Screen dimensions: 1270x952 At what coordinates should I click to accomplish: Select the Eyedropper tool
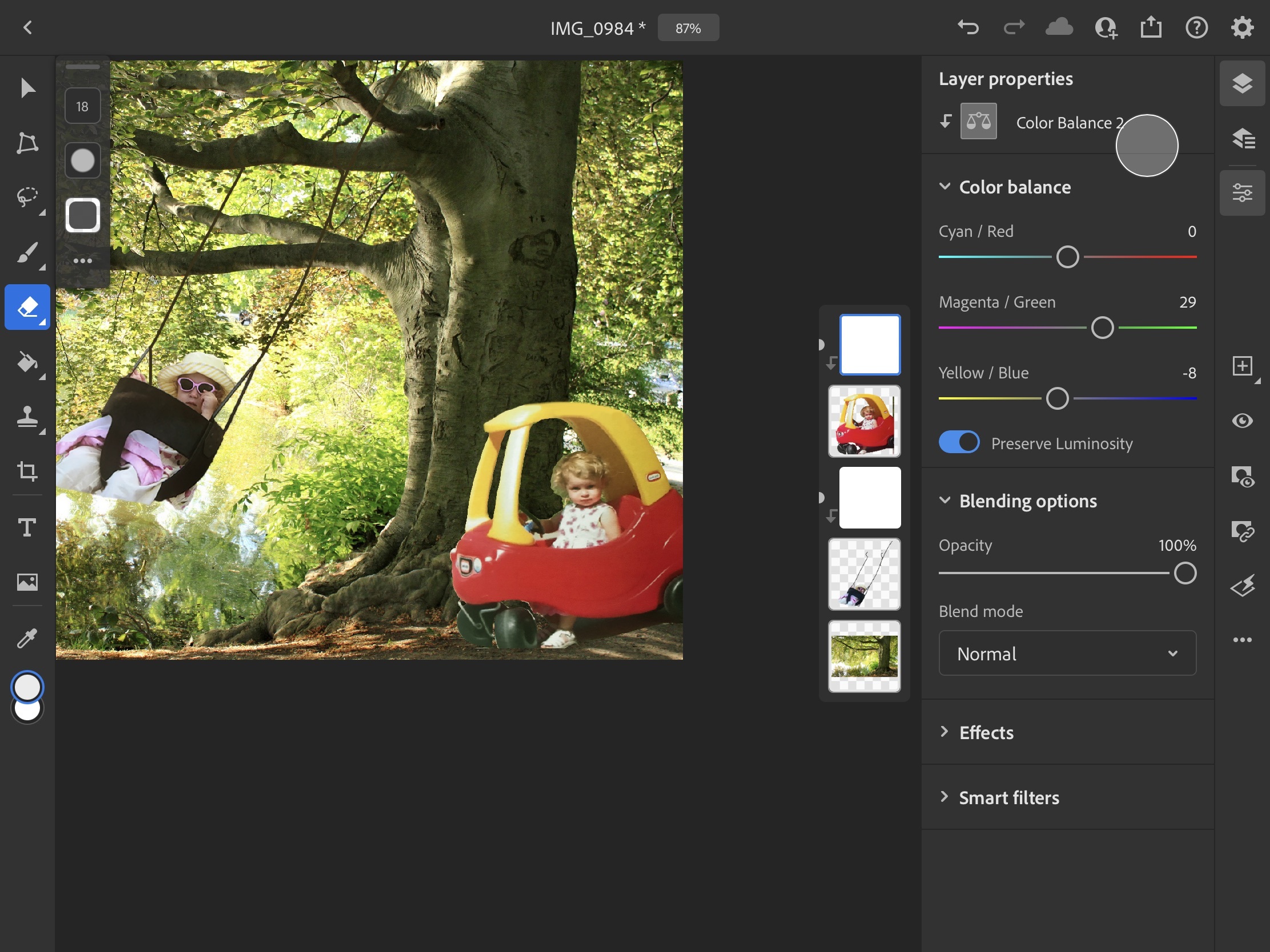[x=27, y=638]
